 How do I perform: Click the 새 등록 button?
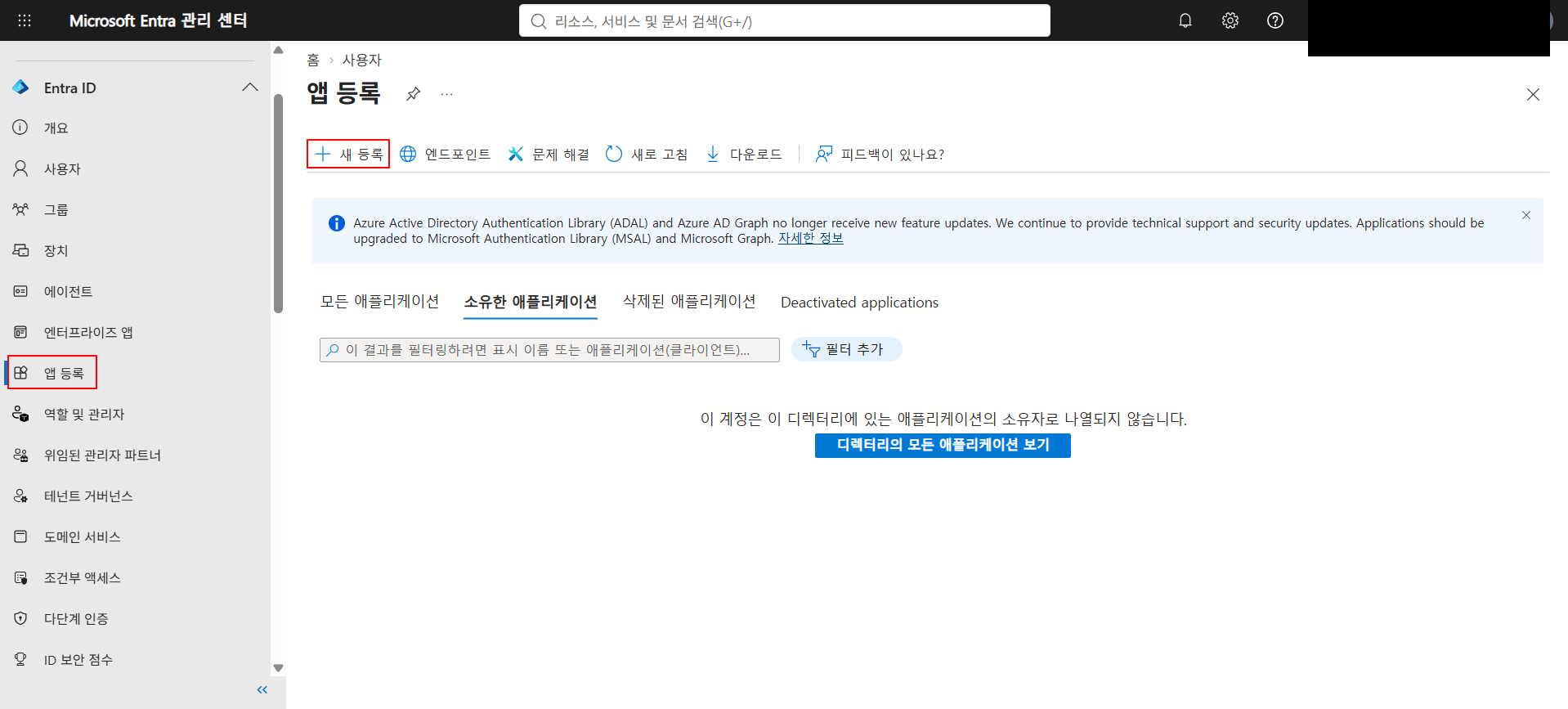(348, 154)
